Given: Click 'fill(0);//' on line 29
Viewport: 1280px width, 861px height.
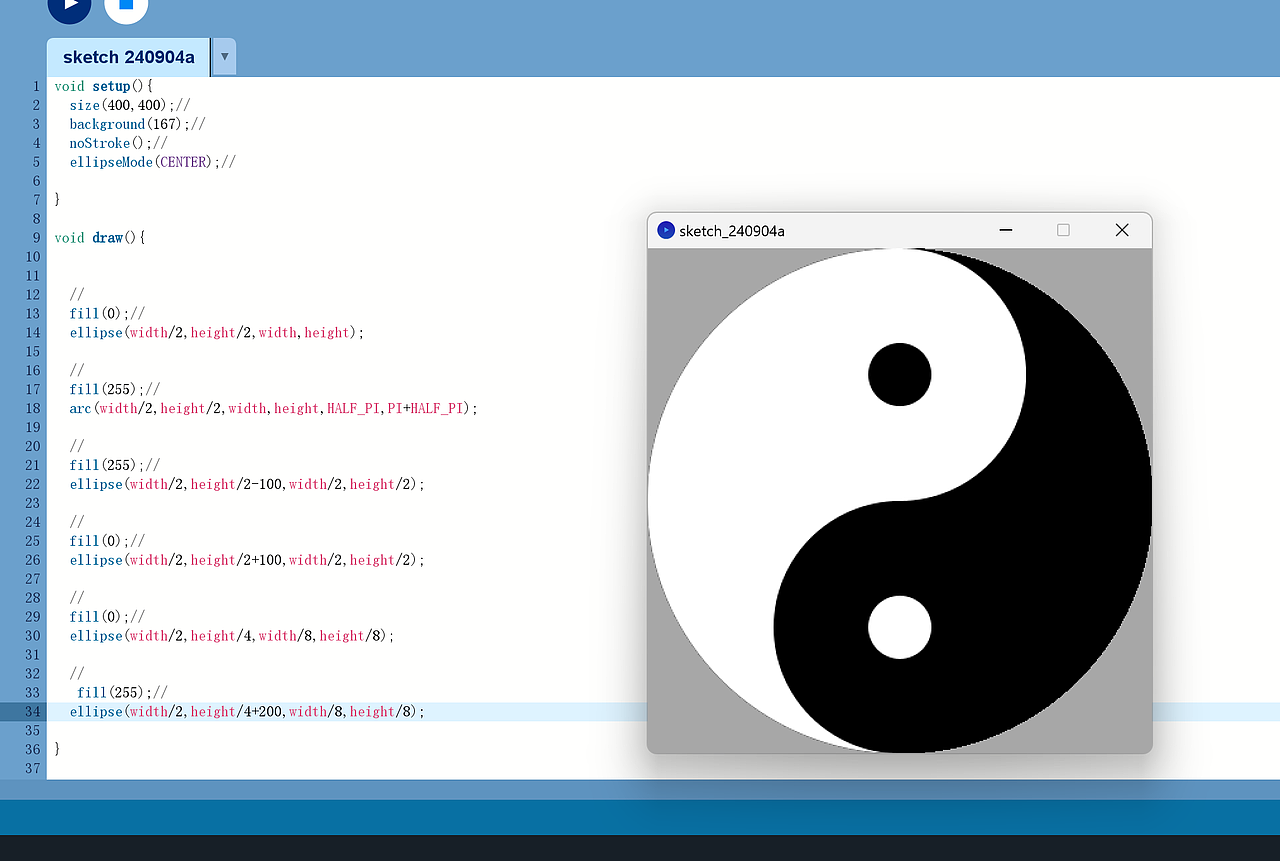Looking at the screenshot, I should pos(107,618).
